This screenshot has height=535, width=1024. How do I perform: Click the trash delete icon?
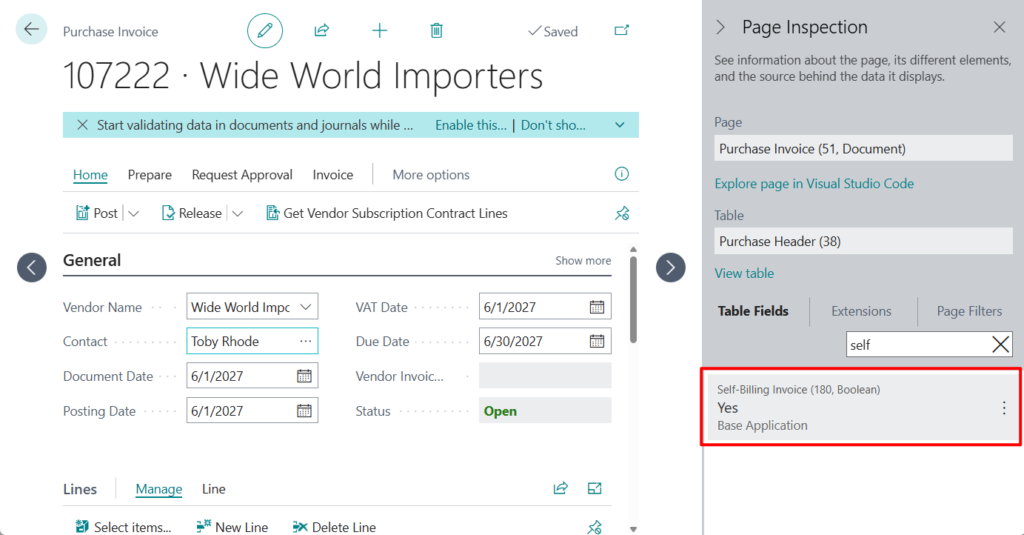coord(436,31)
